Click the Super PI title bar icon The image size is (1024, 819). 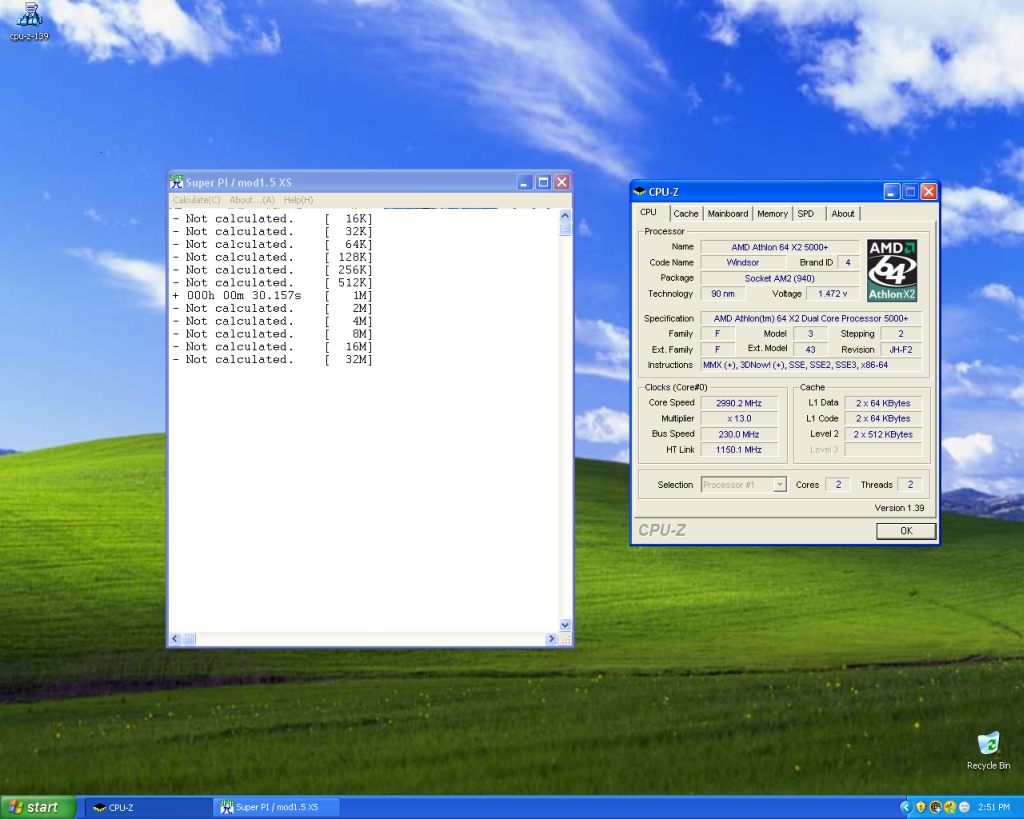[x=176, y=182]
